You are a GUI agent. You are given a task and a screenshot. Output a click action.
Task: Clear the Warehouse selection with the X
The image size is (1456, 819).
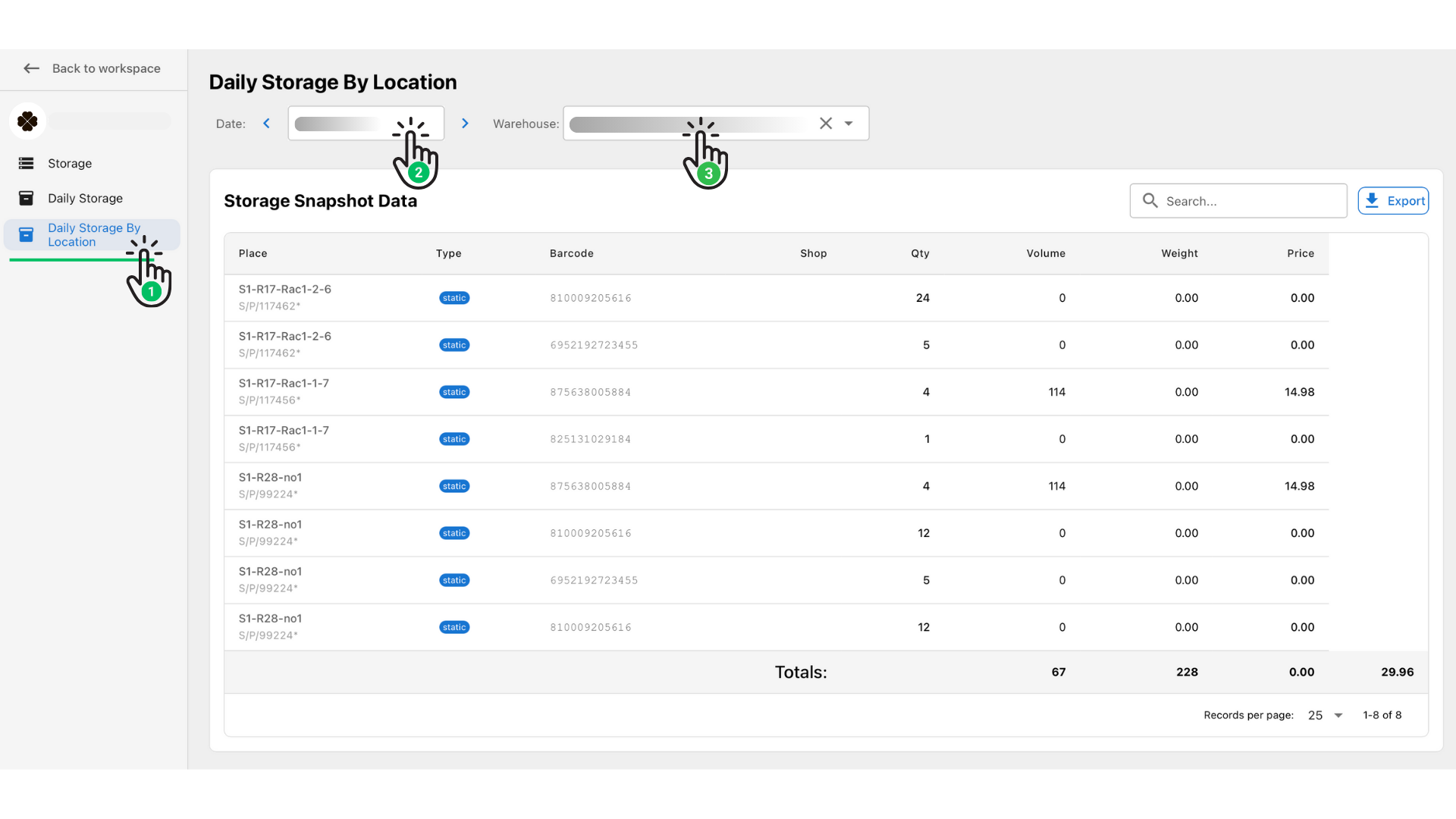coord(826,123)
